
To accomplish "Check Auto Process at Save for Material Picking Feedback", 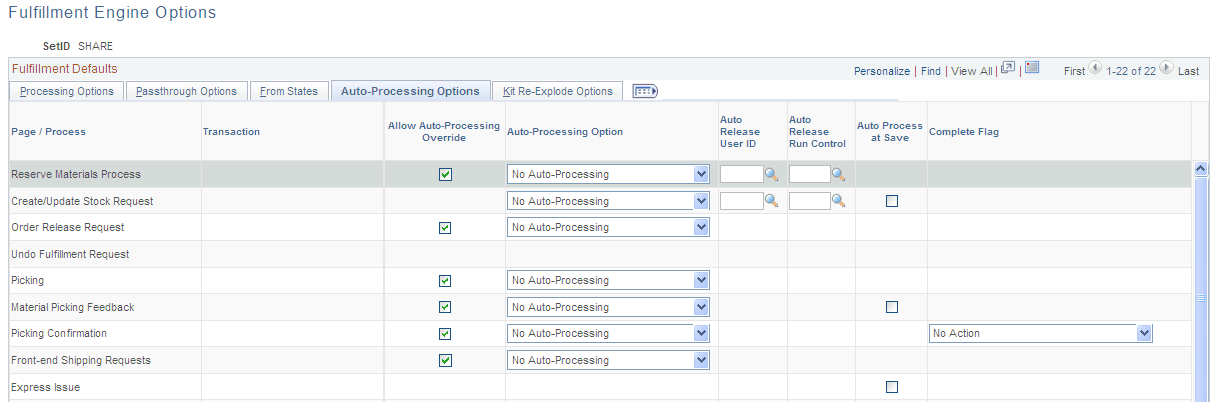I will pyautogui.click(x=892, y=307).
